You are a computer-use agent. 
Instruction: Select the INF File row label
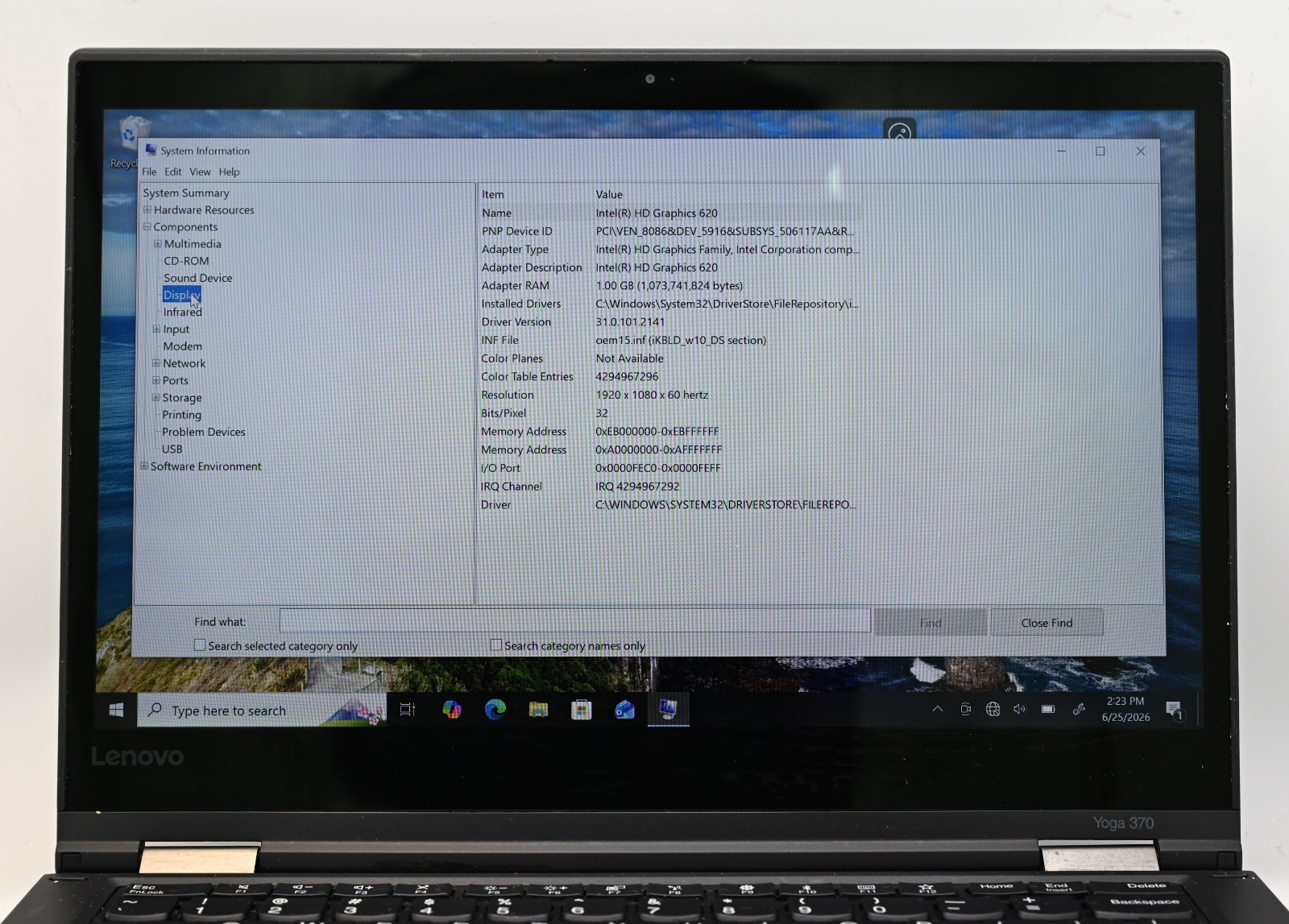tap(500, 340)
